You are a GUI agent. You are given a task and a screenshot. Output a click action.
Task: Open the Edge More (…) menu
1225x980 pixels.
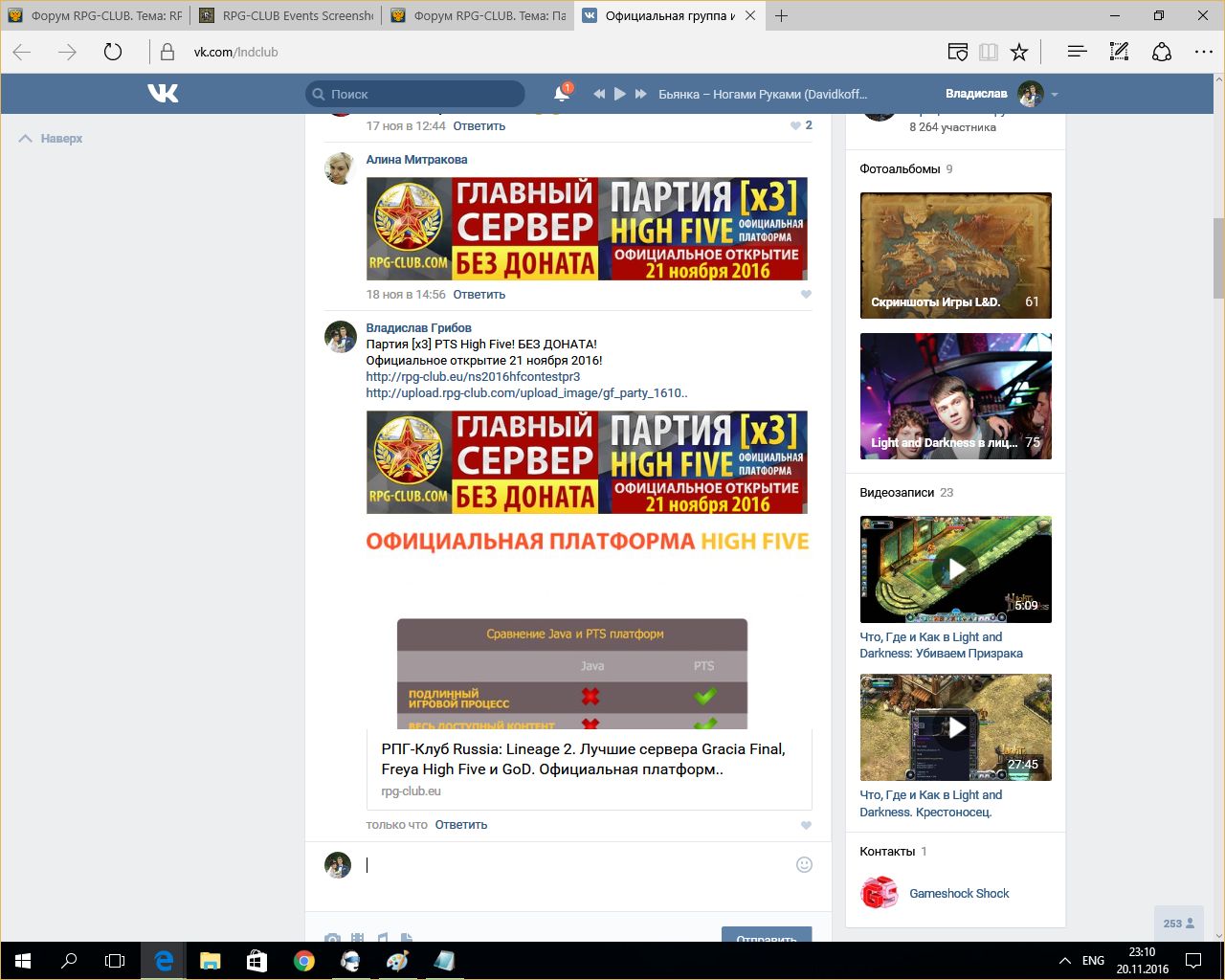(1203, 52)
